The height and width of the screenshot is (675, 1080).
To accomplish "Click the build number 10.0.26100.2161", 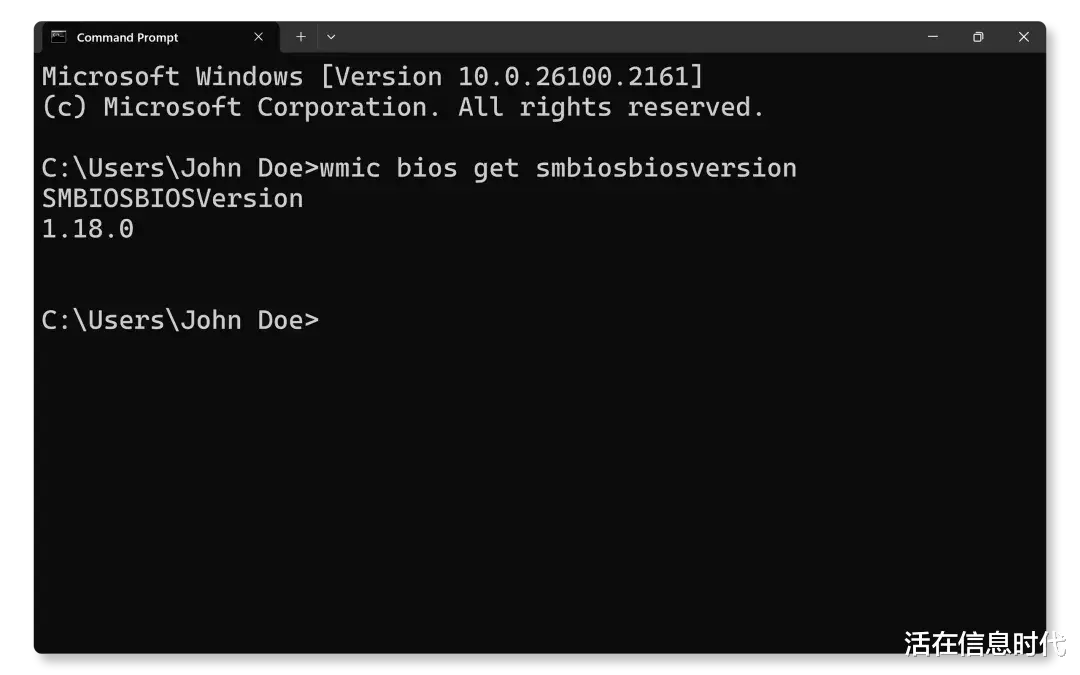I will click(x=580, y=77).
